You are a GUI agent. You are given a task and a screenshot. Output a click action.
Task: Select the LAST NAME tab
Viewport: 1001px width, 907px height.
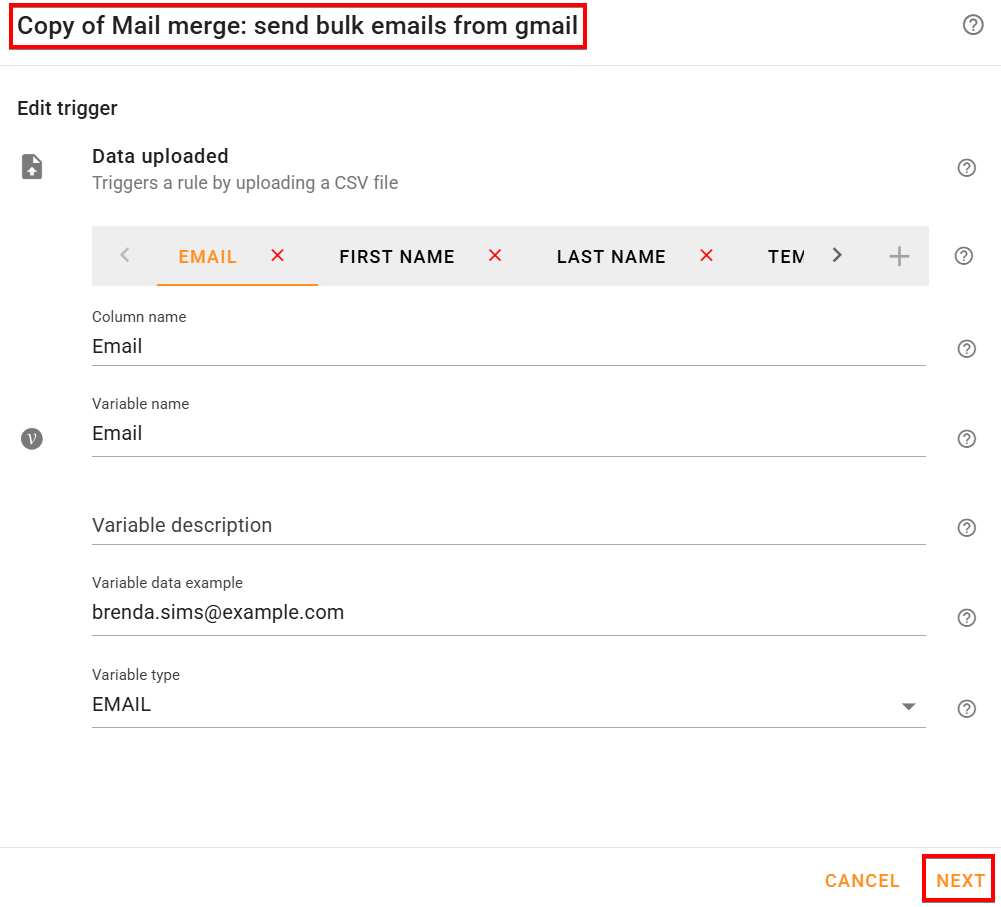610,256
